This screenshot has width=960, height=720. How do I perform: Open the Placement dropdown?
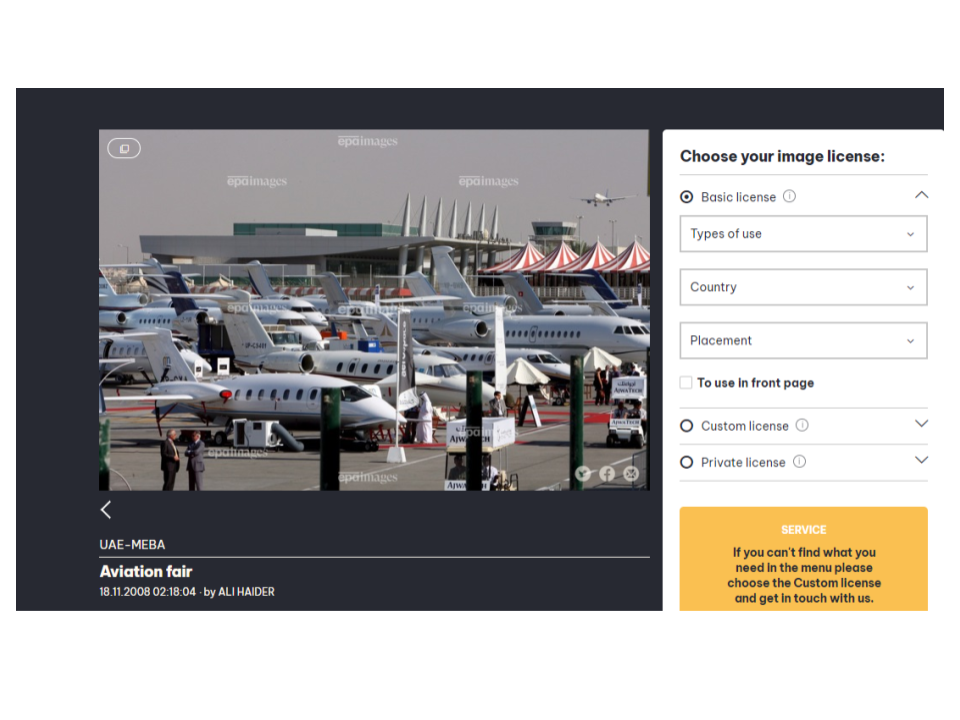tap(803, 340)
